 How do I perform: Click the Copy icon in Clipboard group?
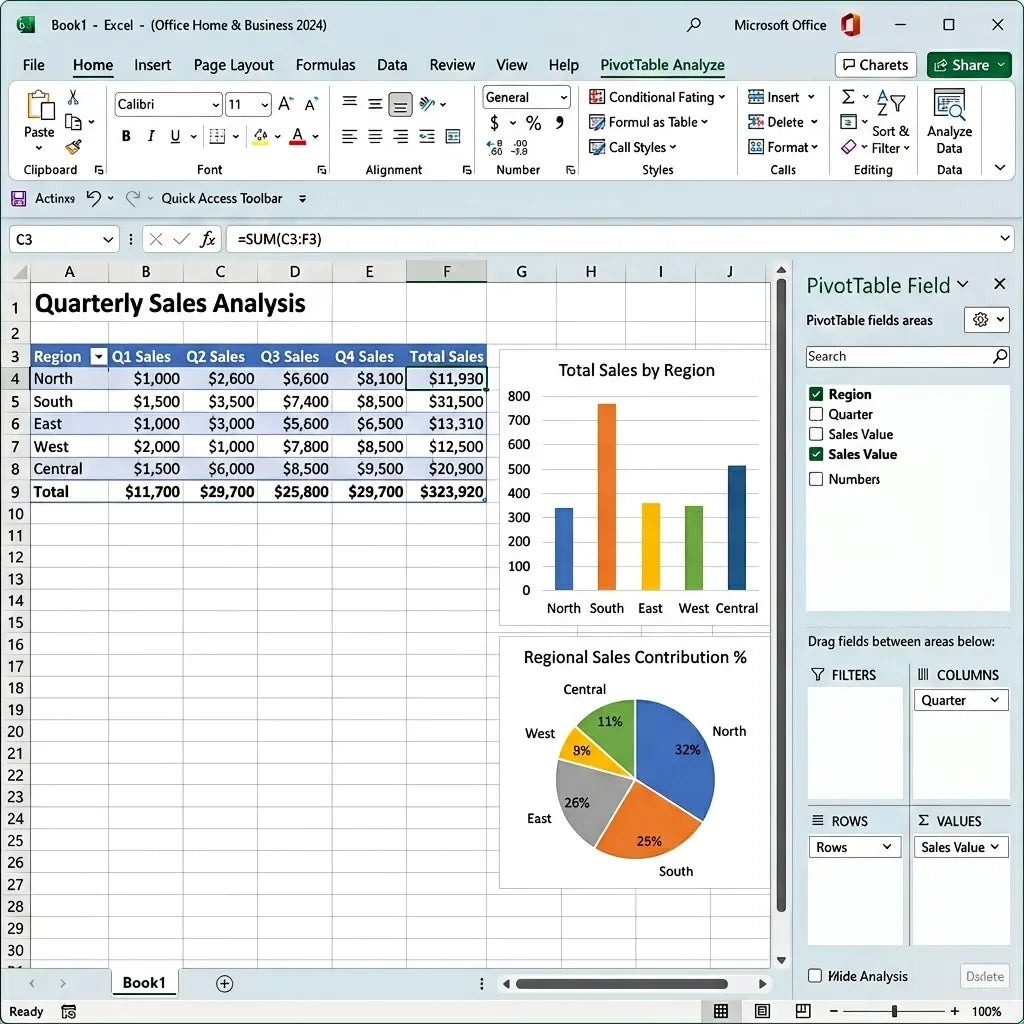(73, 122)
